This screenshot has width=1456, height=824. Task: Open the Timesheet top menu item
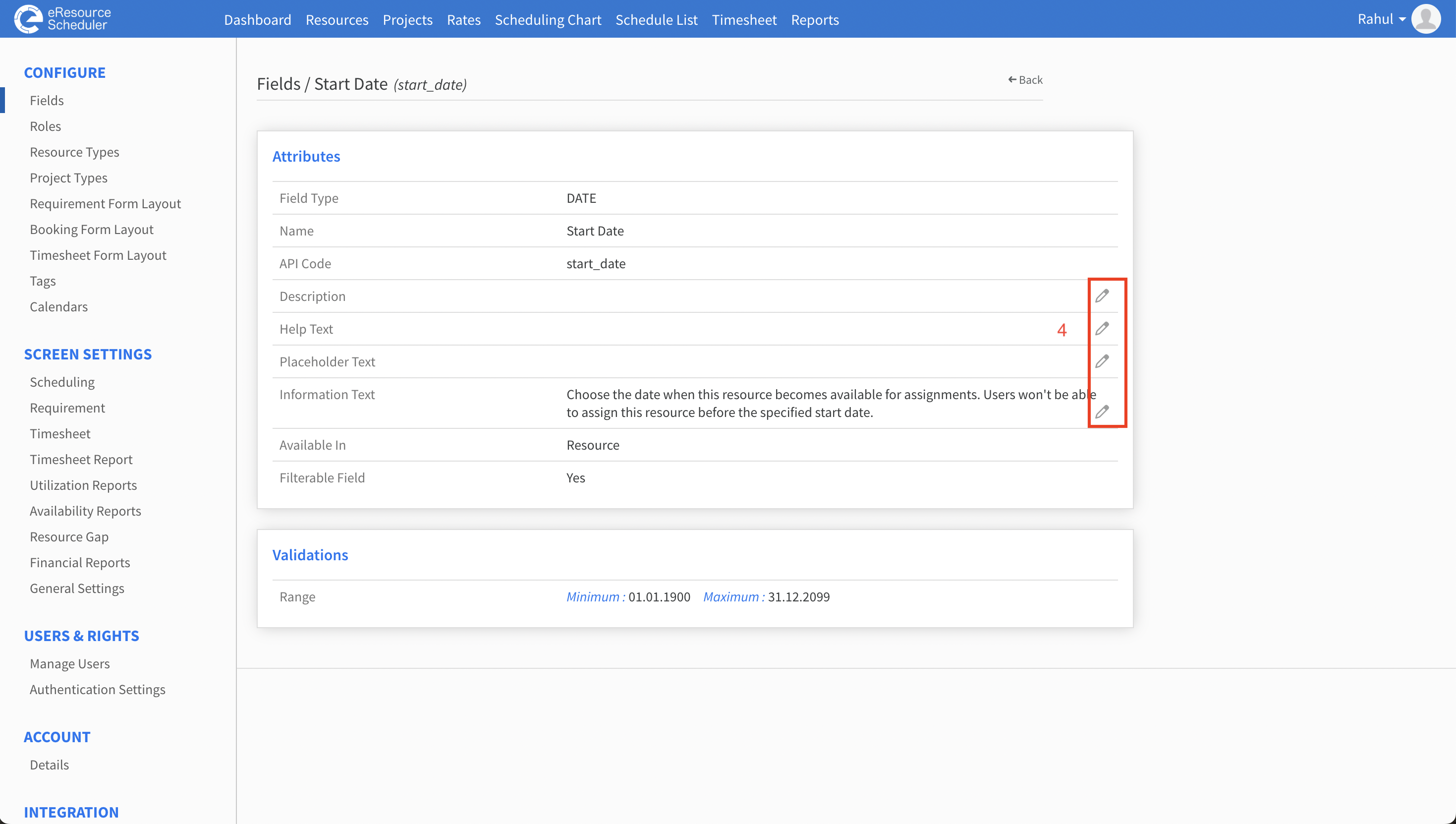[744, 20]
